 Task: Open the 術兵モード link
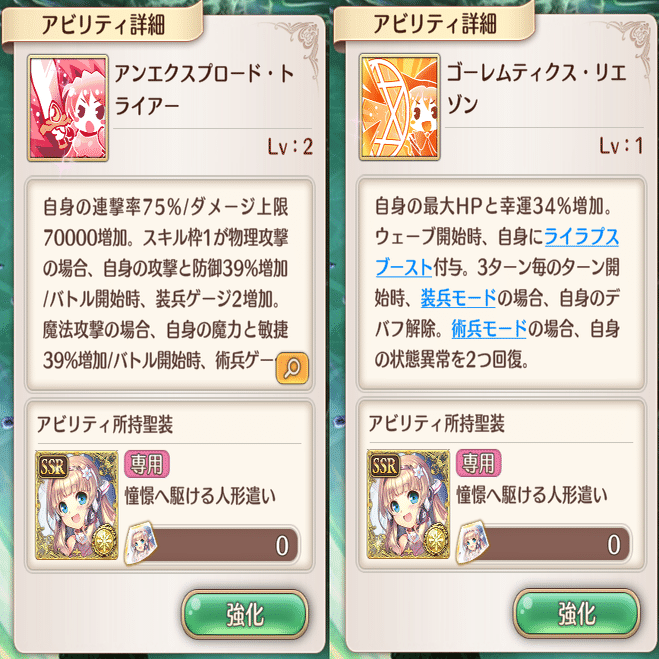pos(489,329)
